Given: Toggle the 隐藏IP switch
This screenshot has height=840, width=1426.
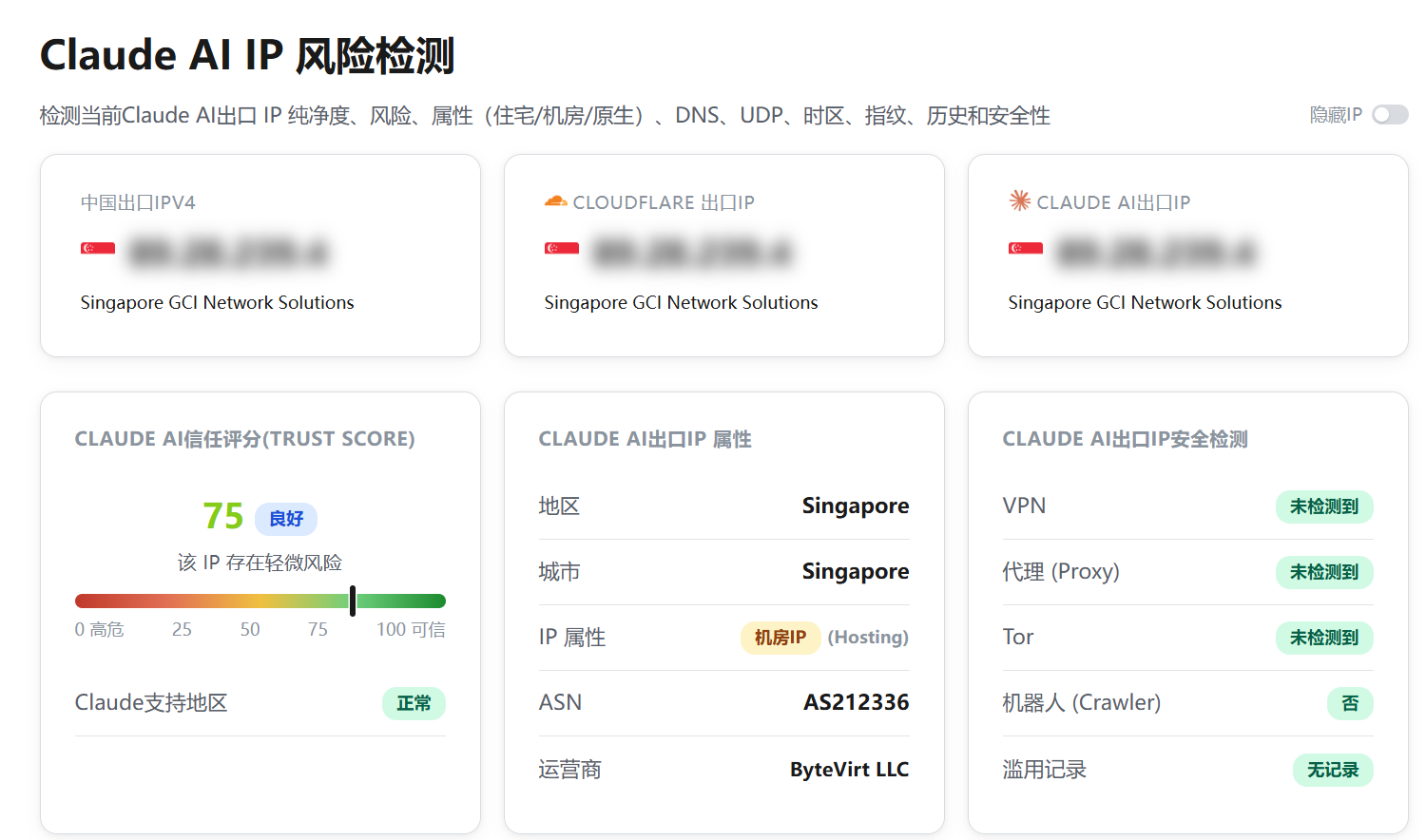Looking at the screenshot, I should coord(1390,115).
